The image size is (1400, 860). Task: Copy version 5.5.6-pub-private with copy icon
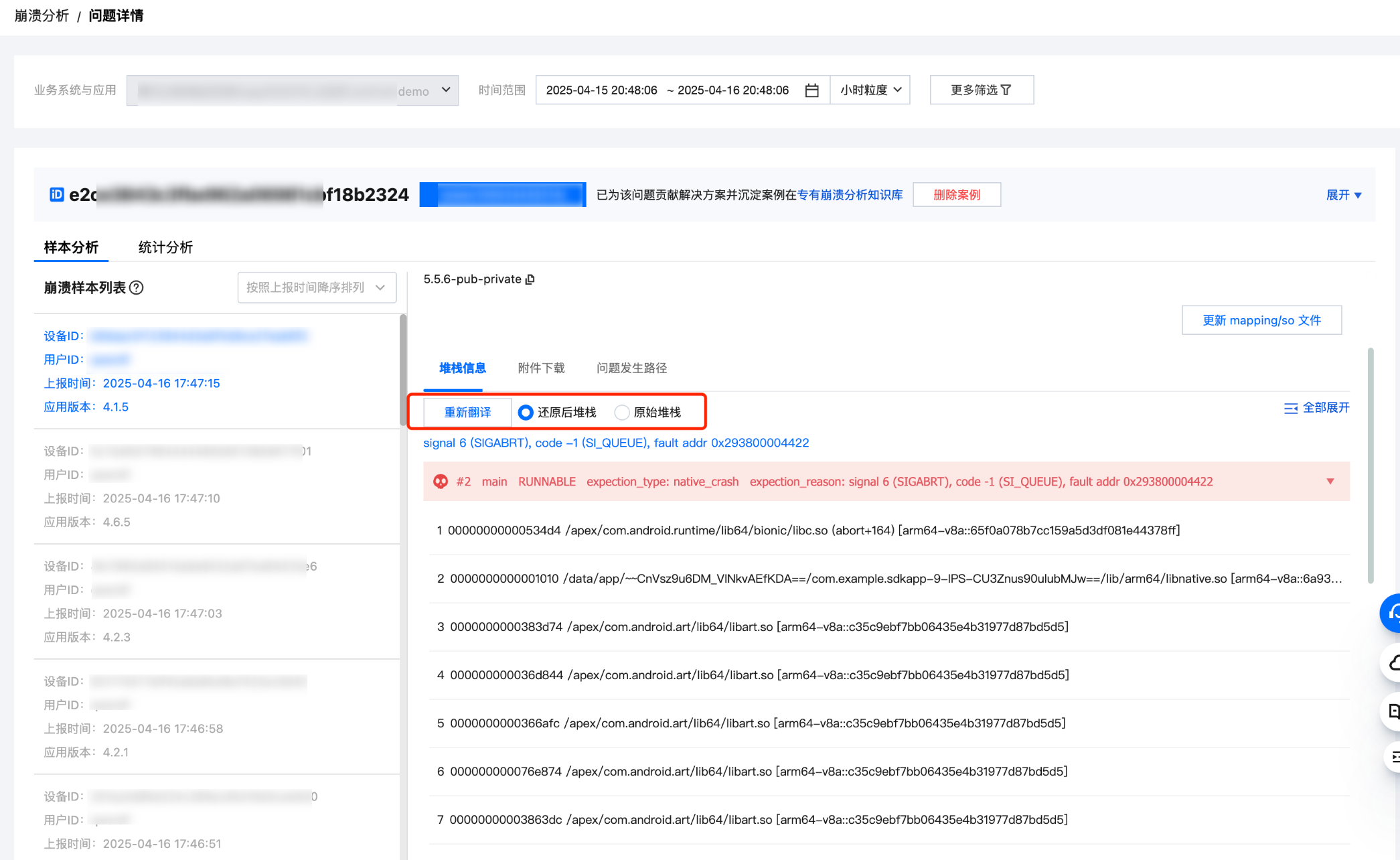(530, 279)
